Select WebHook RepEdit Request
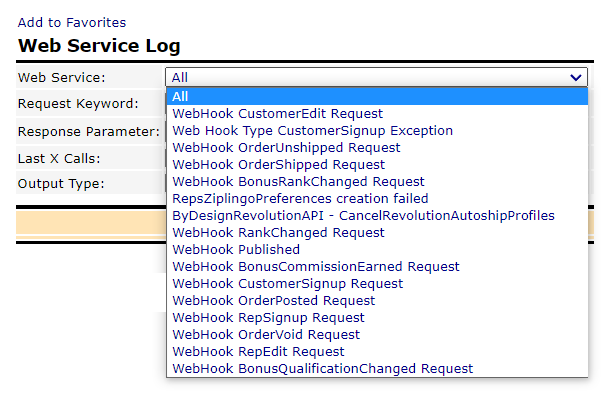 377,352
